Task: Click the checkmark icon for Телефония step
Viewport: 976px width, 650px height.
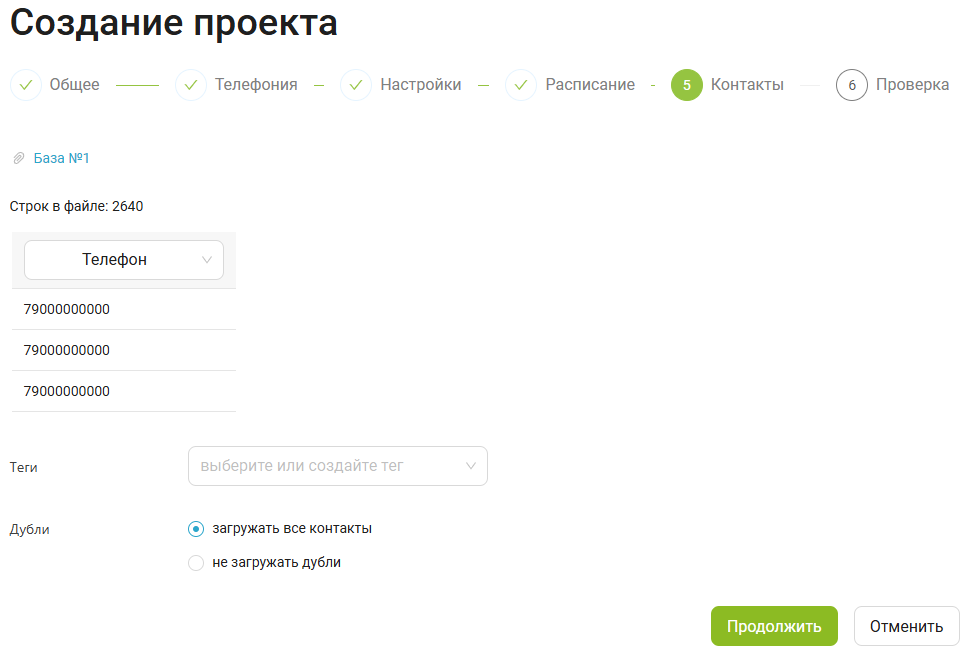Action: pos(191,85)
